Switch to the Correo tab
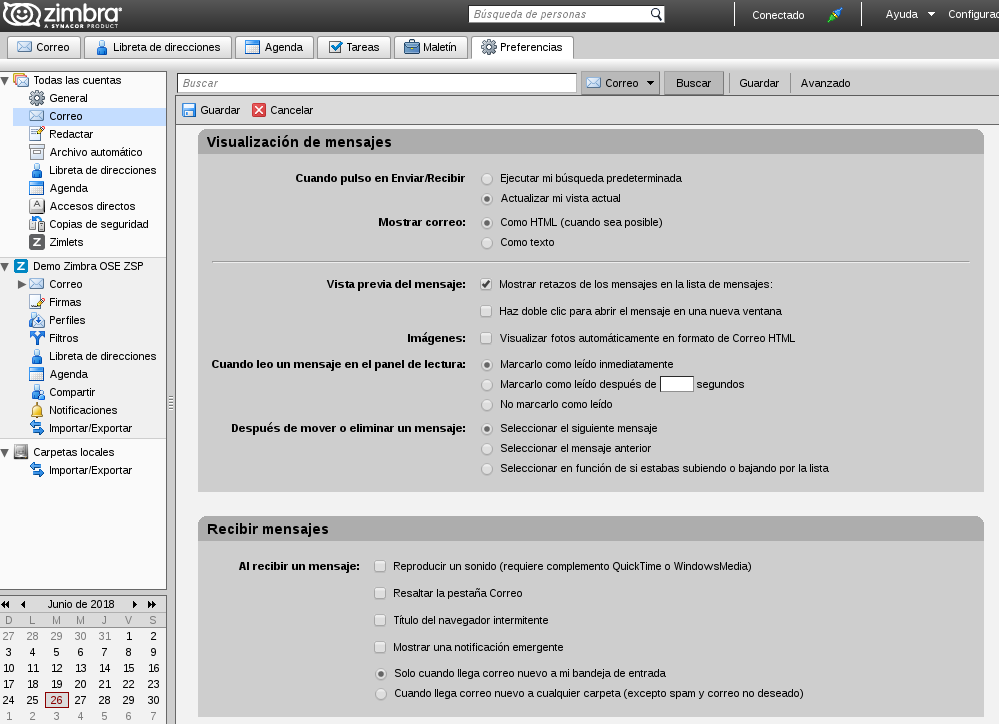The width and height of the screenshot is (999, 724). pyautogui.click(x=44, y=47)
